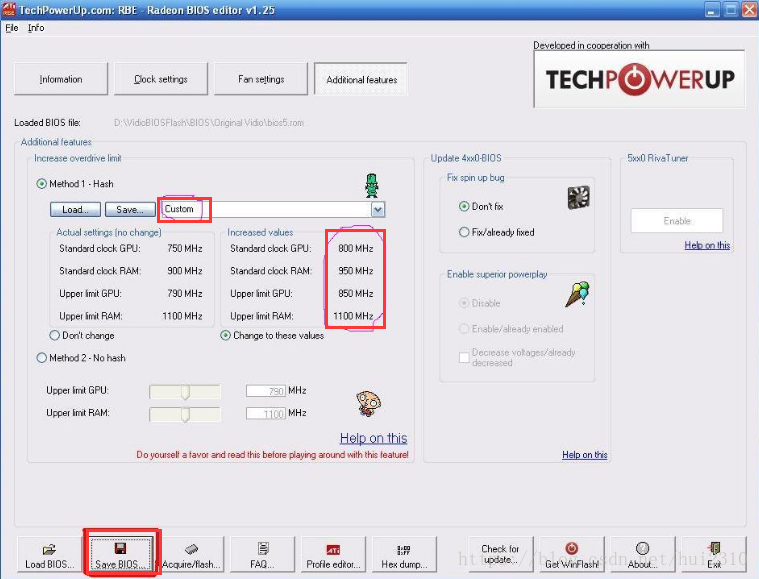The image size is (759, 579).
Task: Click the fan icon in Fix spin up bug
Action: (x=578, y=198)
